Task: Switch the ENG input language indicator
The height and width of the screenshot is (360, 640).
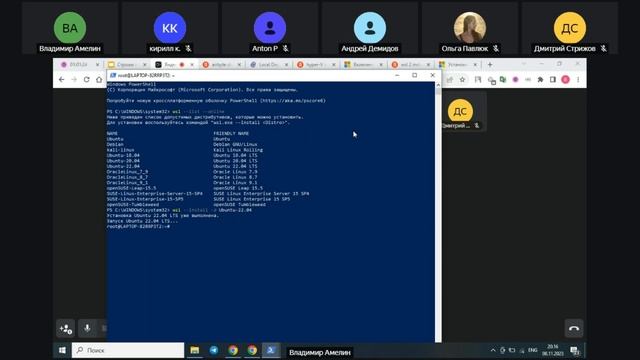Action: [532, 350]
